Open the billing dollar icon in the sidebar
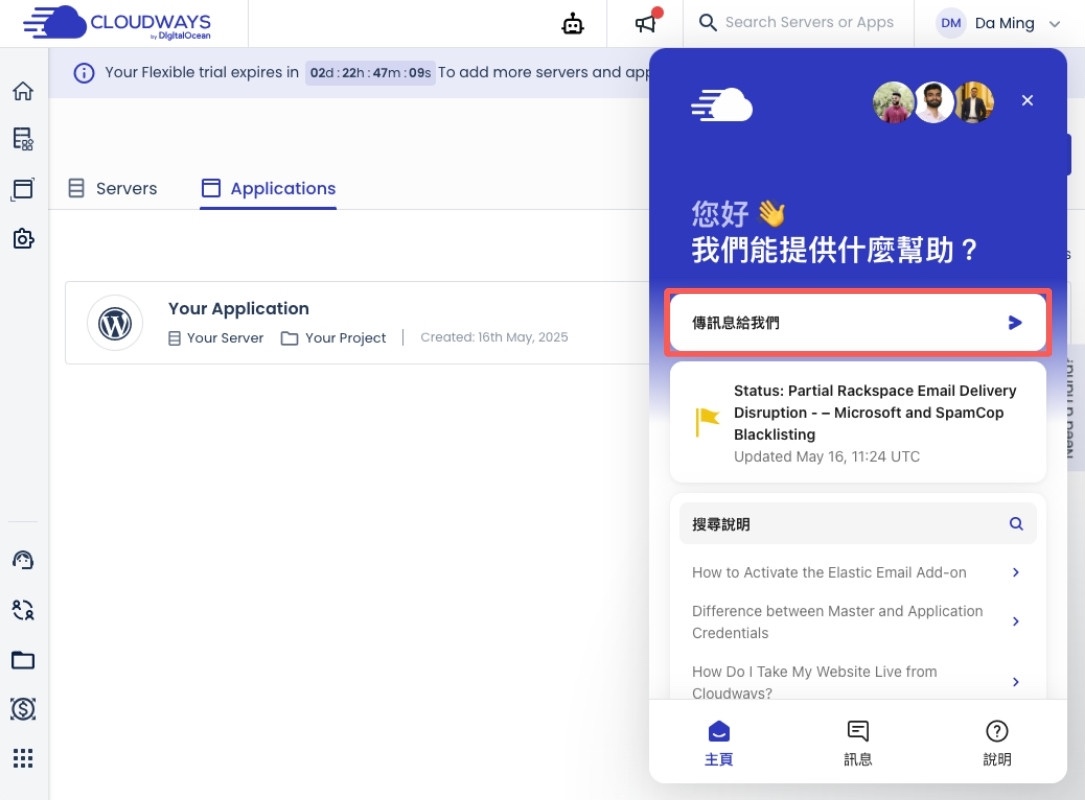 tap(22, 709)
